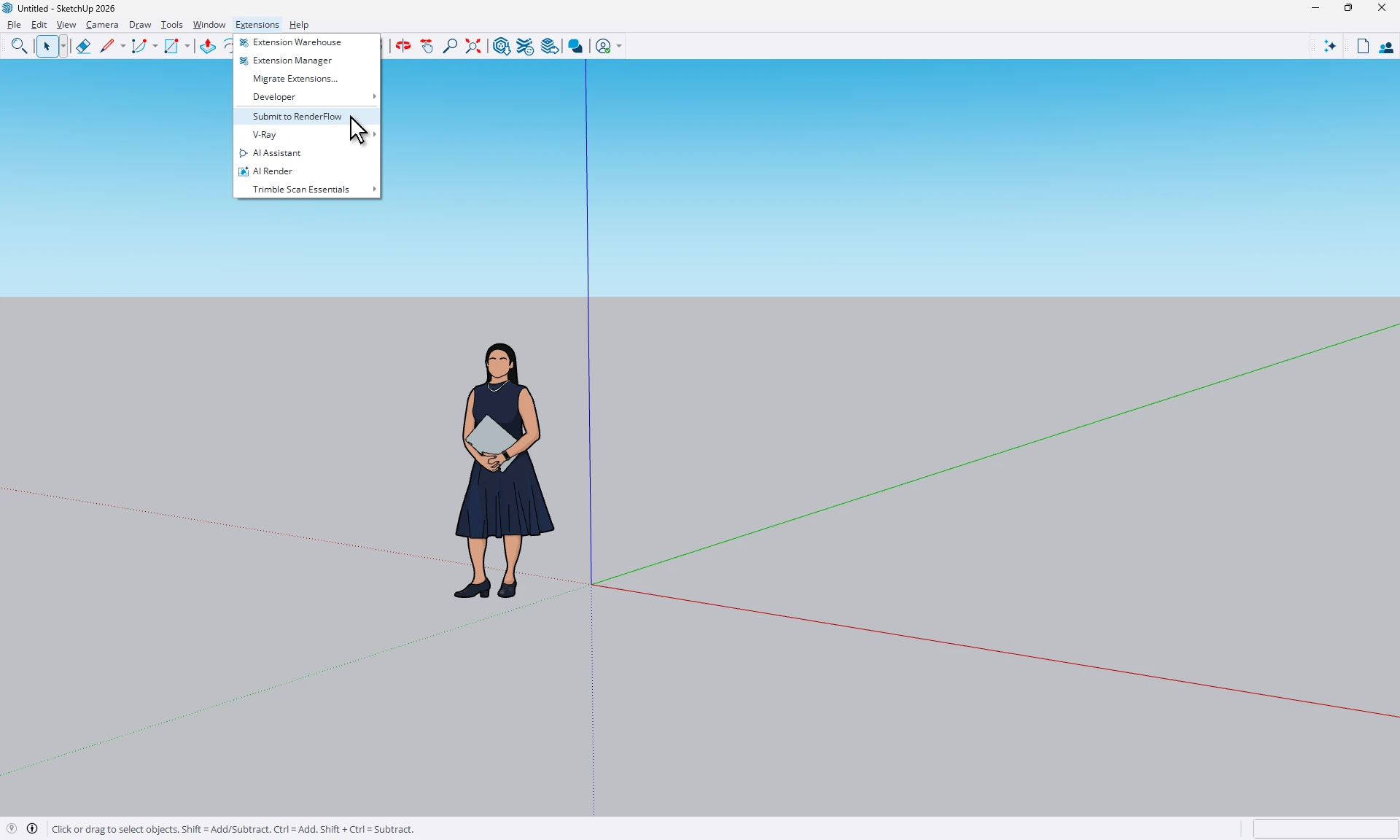Viewport: 1400px width, 840px height.
Task: Click the question mark status bar icon
Action: pyautogui.click(x=12, y=829)
